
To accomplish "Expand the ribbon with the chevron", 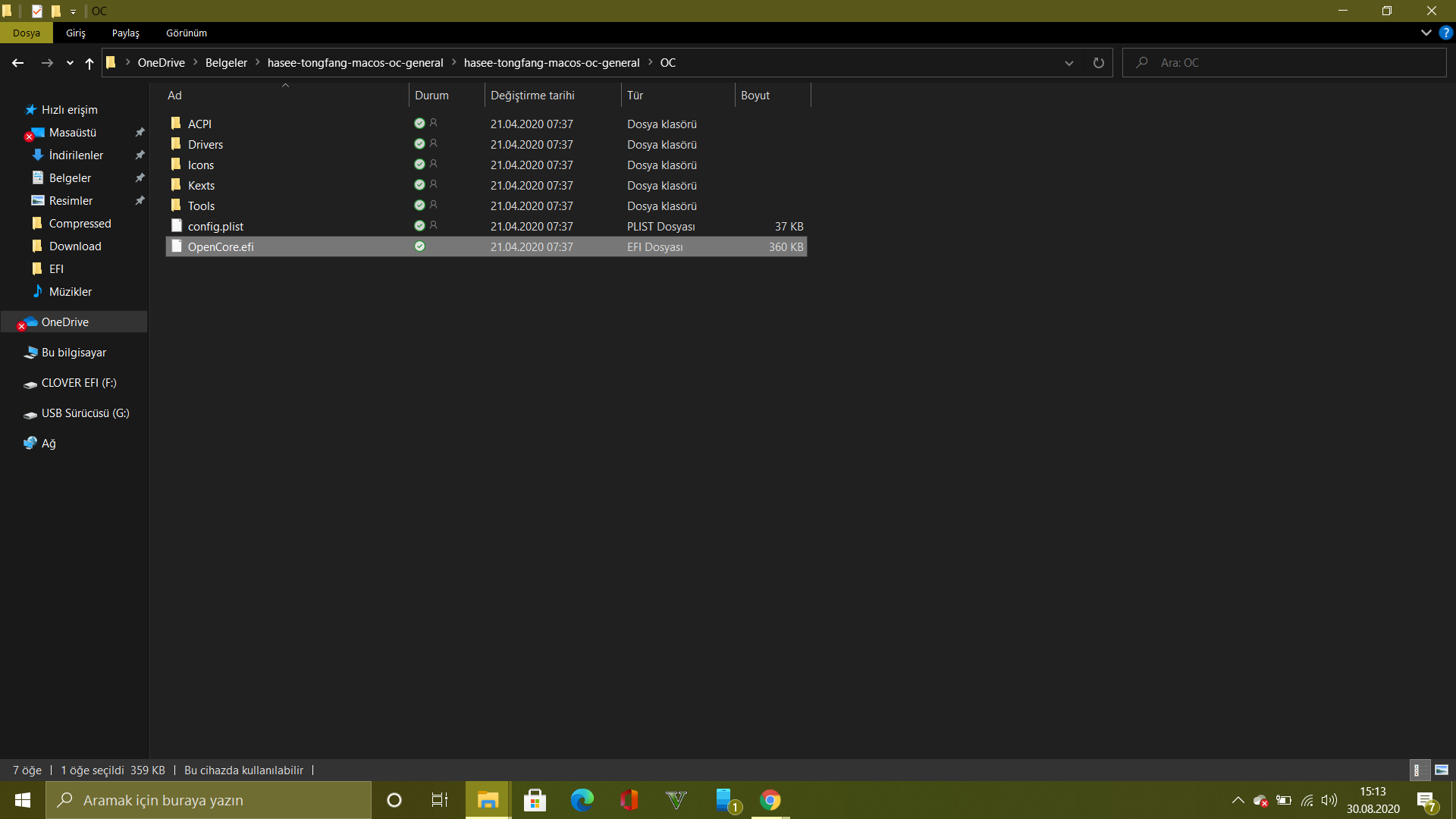I will point(1426,33).
